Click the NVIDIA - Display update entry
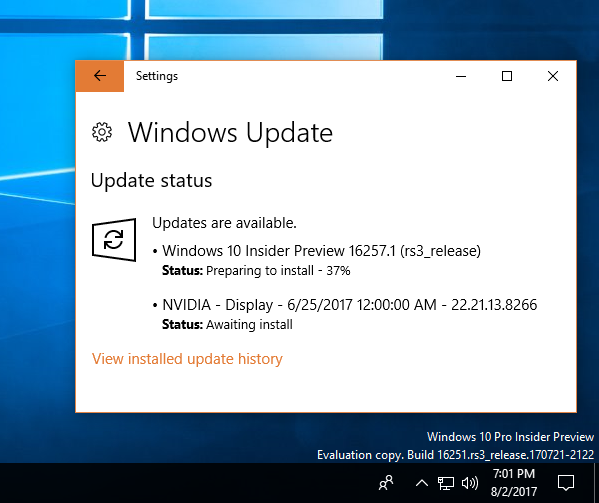This screenshot has height=503, width=599. [350, 305]
